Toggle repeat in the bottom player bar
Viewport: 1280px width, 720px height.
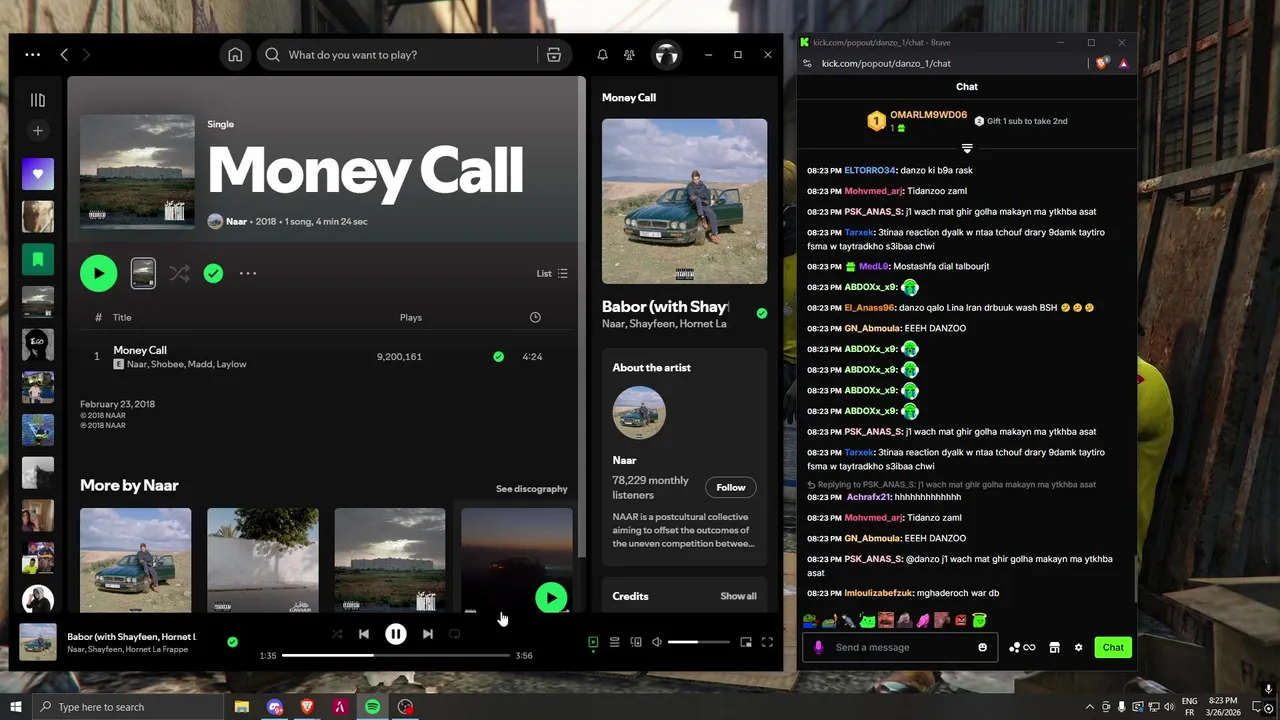coord(454,634)
